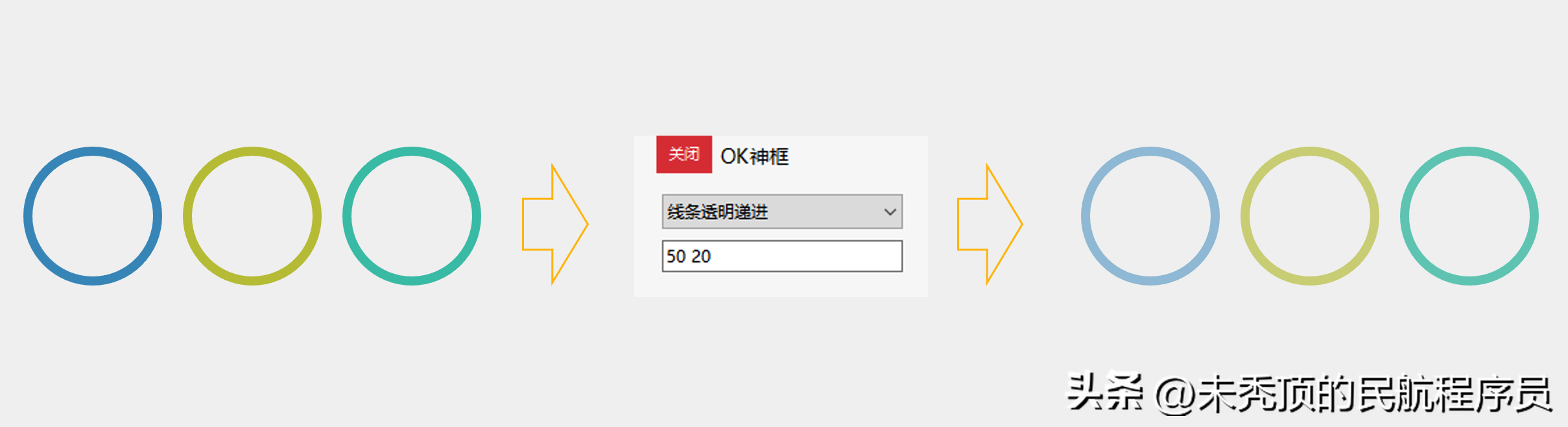Screen dimensions: 1568x427
Task: Click the 头条 watermark text
Action: point(1105,393)
